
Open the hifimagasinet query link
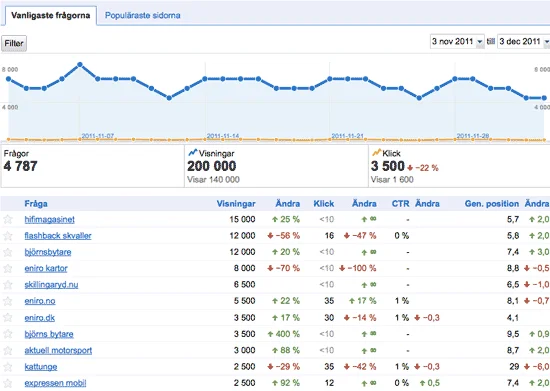point(49,220)
